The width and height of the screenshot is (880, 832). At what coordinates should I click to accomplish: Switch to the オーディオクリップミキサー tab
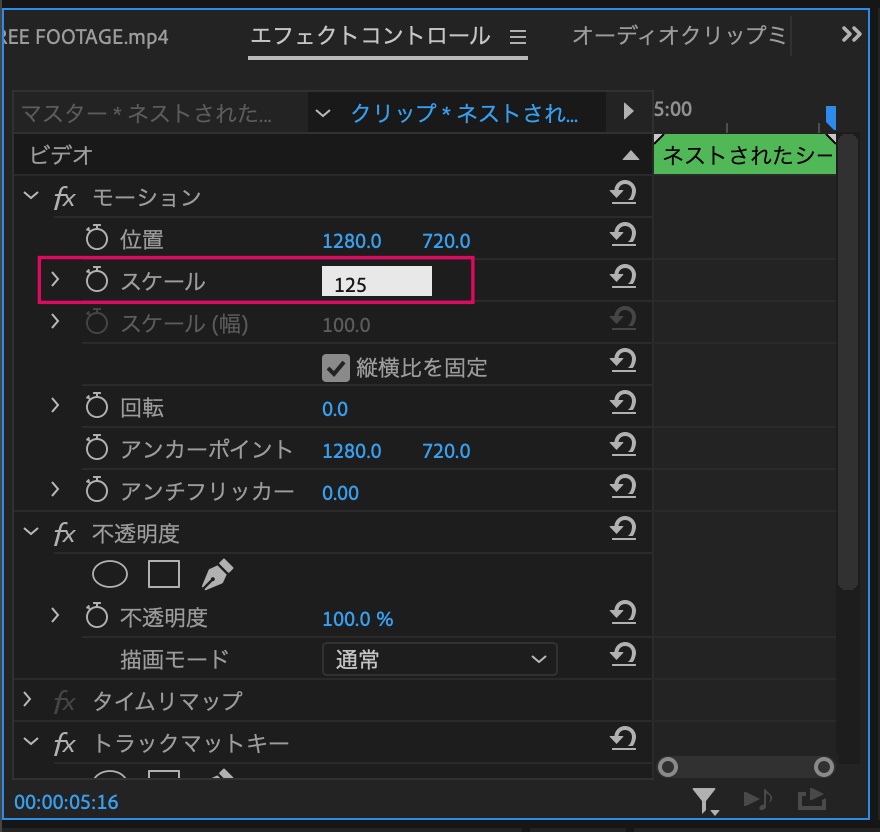pyautogui.click(x=679, y=36)
